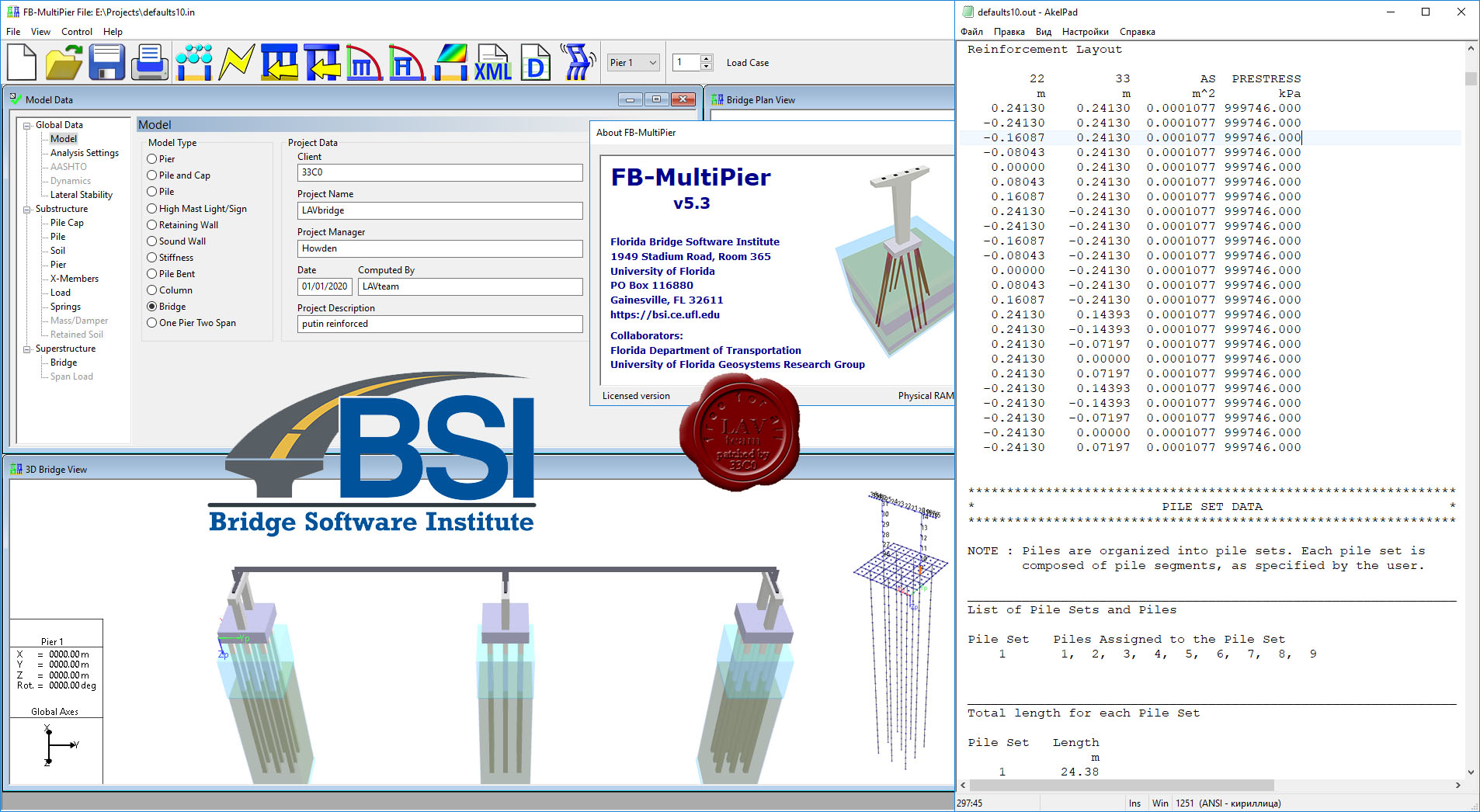Image resolution: width=1480 pixels, height=812 pixels.
Task: Open the D data document icon
Action: click(536, 62)
